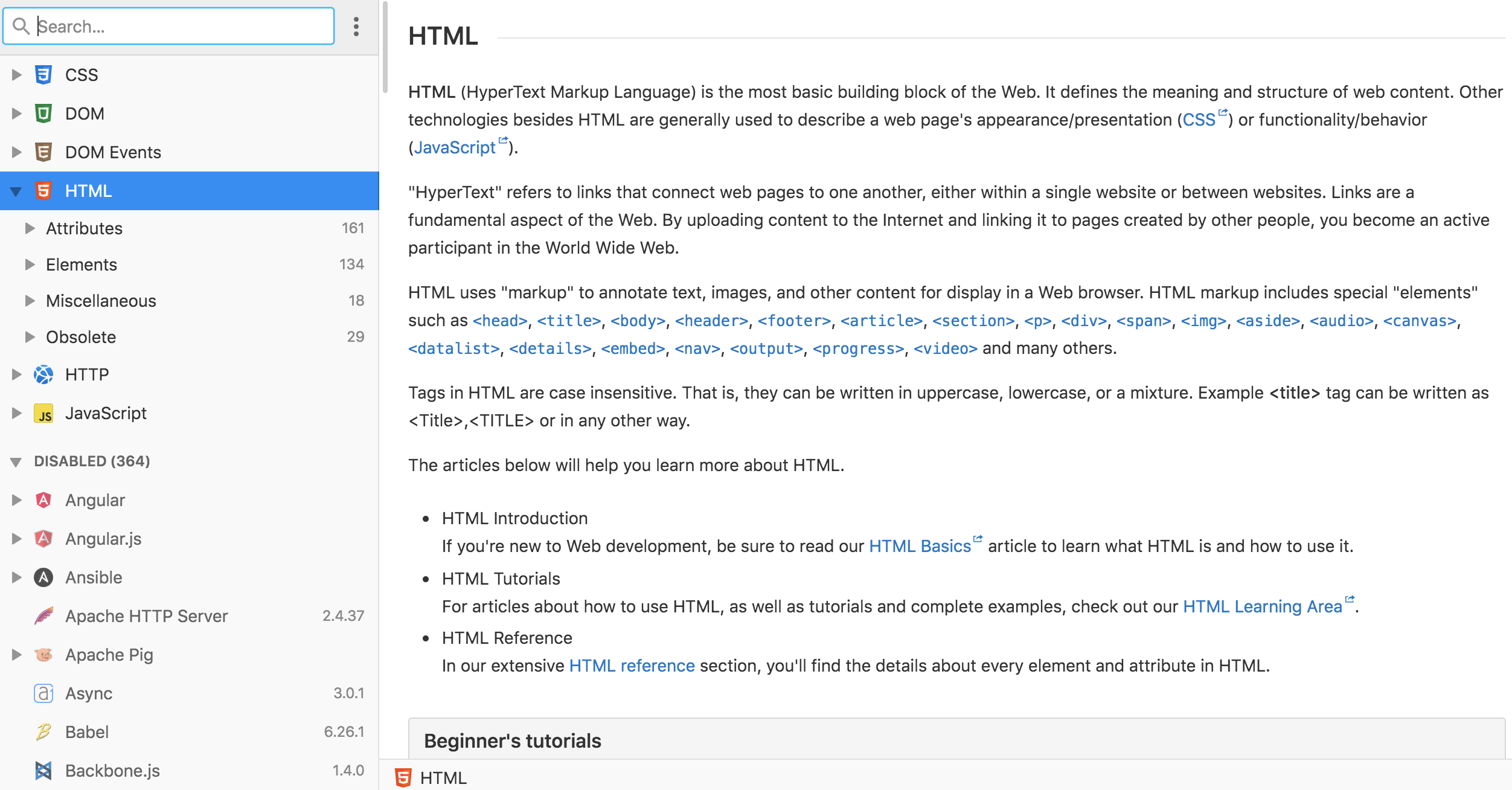Image resolution: width=1512 pixels, height=790 pixels.
Task: Open the three-dot menu beside search
Action: pos(356,27)
